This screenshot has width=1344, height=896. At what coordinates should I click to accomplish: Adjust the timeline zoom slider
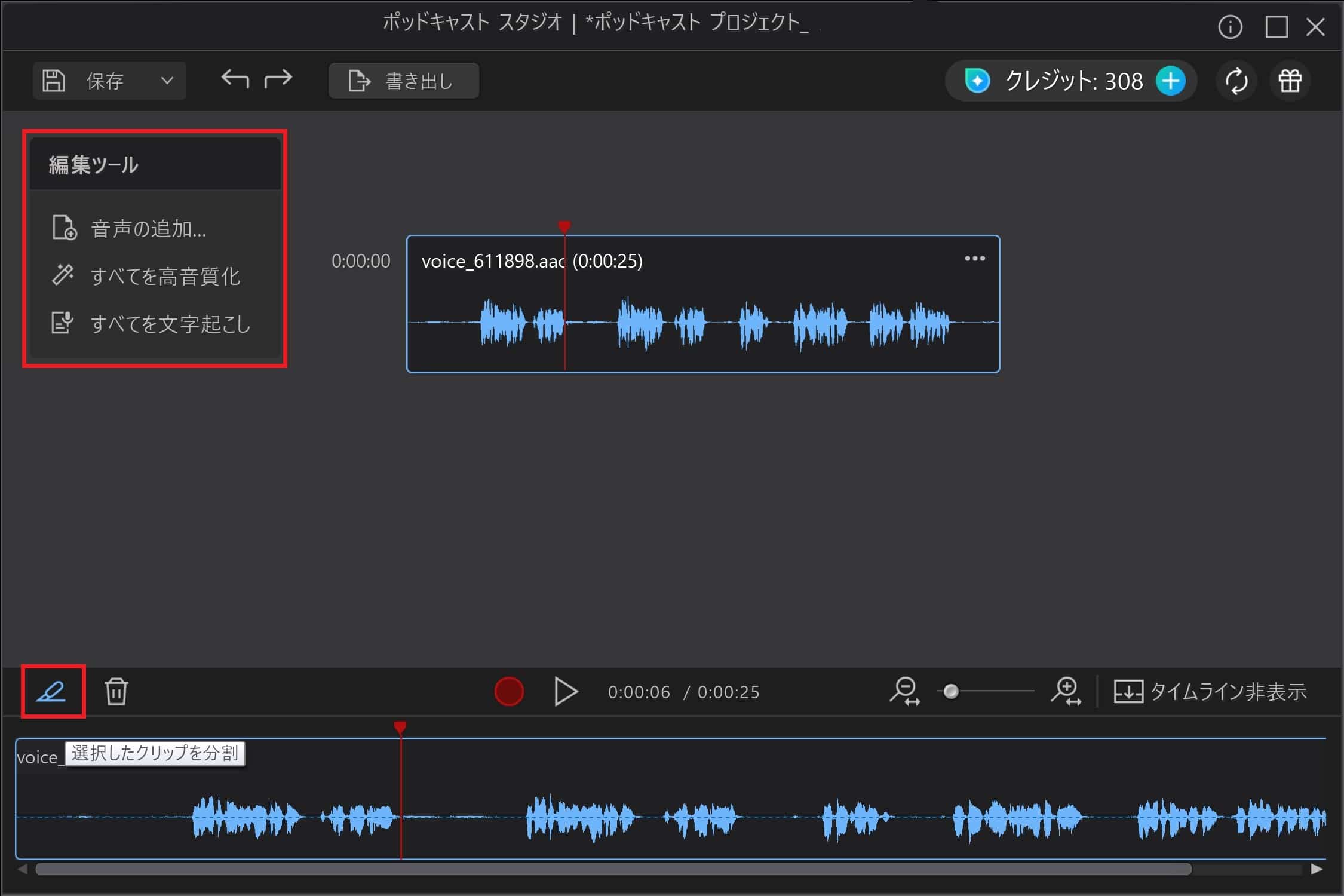point(951,692)
